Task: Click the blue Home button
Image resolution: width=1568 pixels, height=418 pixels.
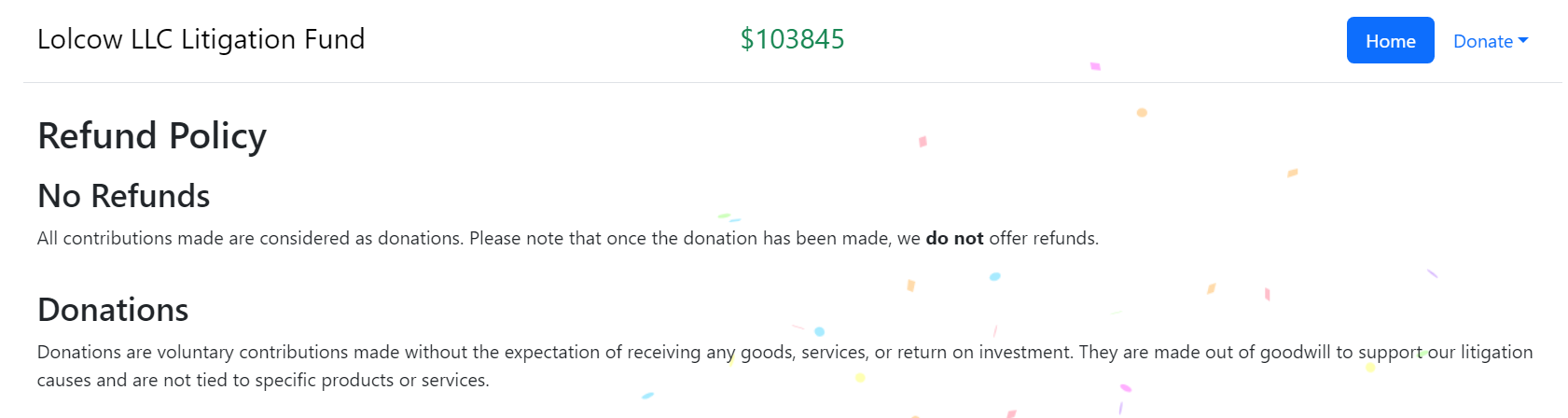Action: (1390, 41)
